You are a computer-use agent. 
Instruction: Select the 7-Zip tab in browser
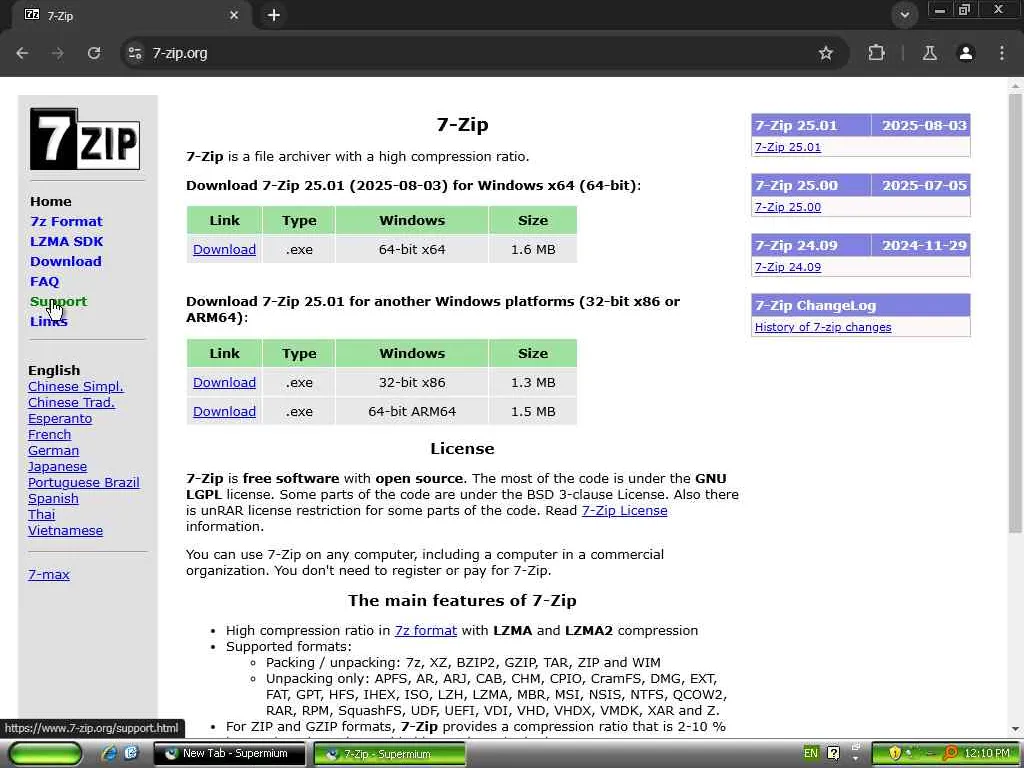click(x=131, y=15)
